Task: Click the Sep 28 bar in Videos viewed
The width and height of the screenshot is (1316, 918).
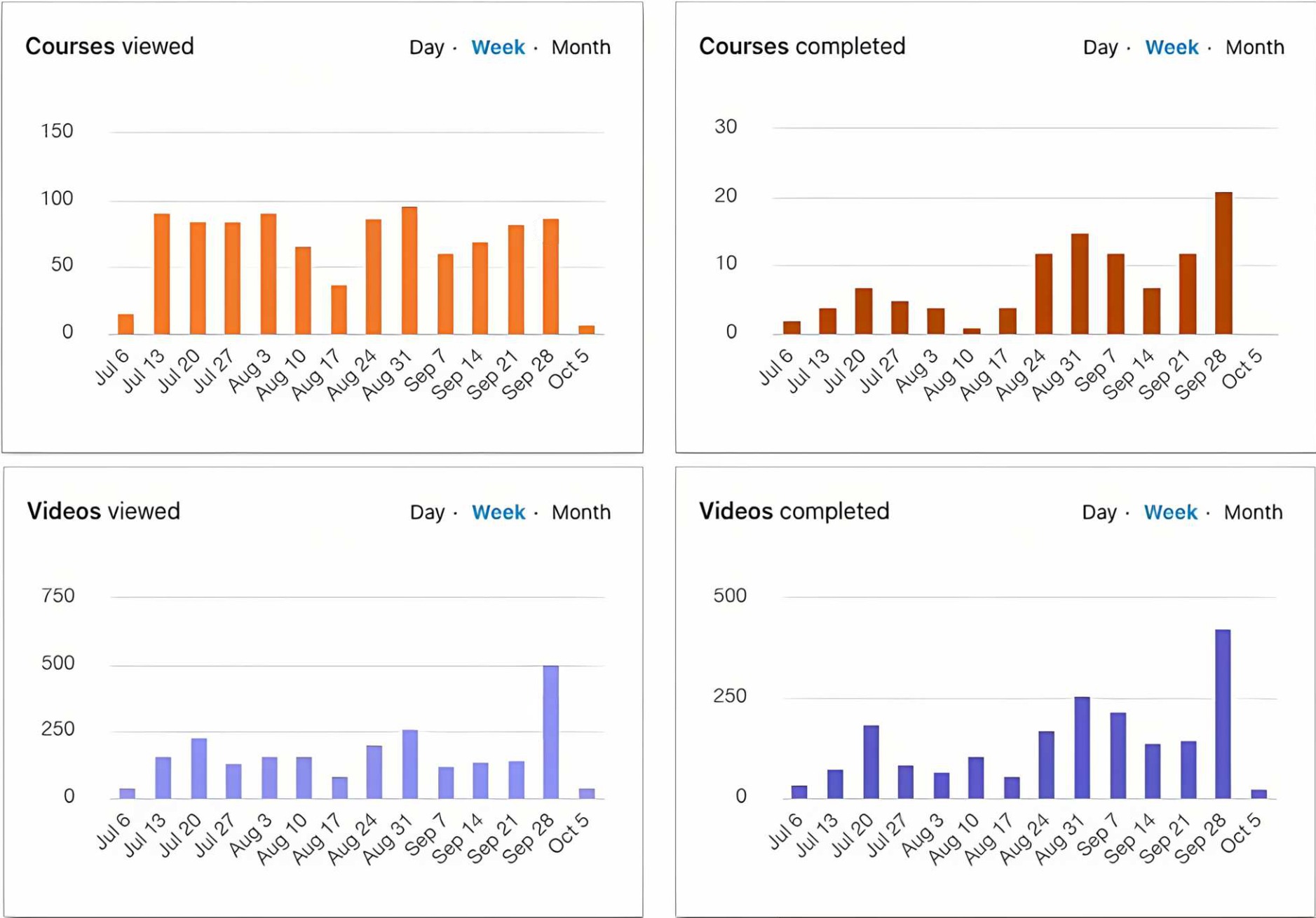Action: (551, 732)
